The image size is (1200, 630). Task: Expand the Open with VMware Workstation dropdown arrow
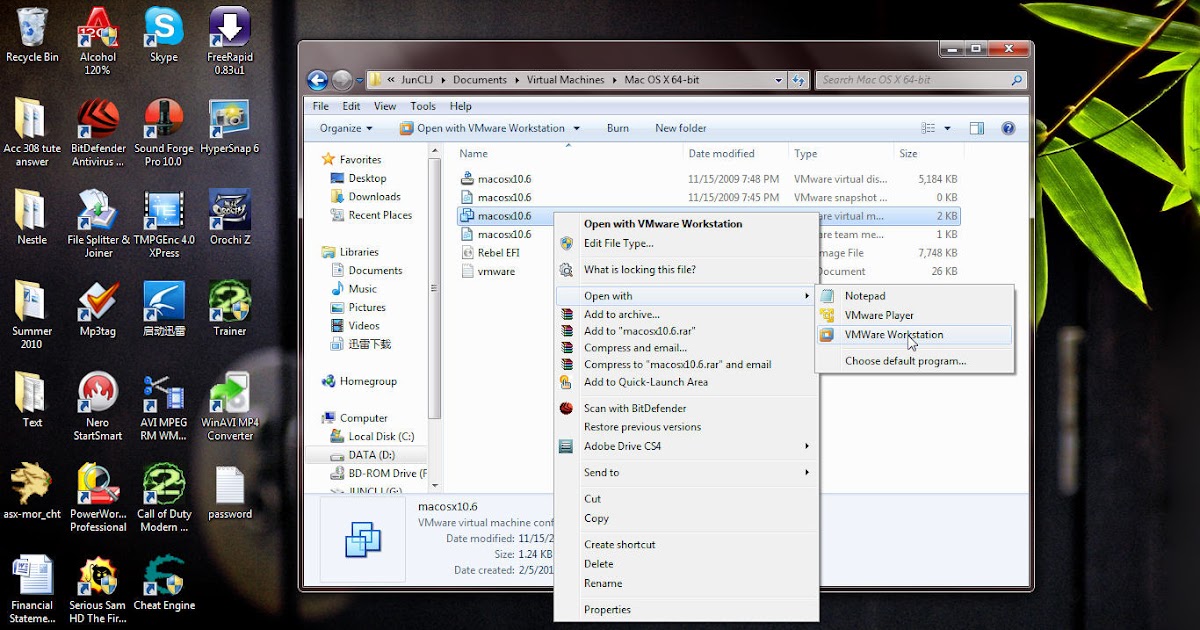click(576, 128)
